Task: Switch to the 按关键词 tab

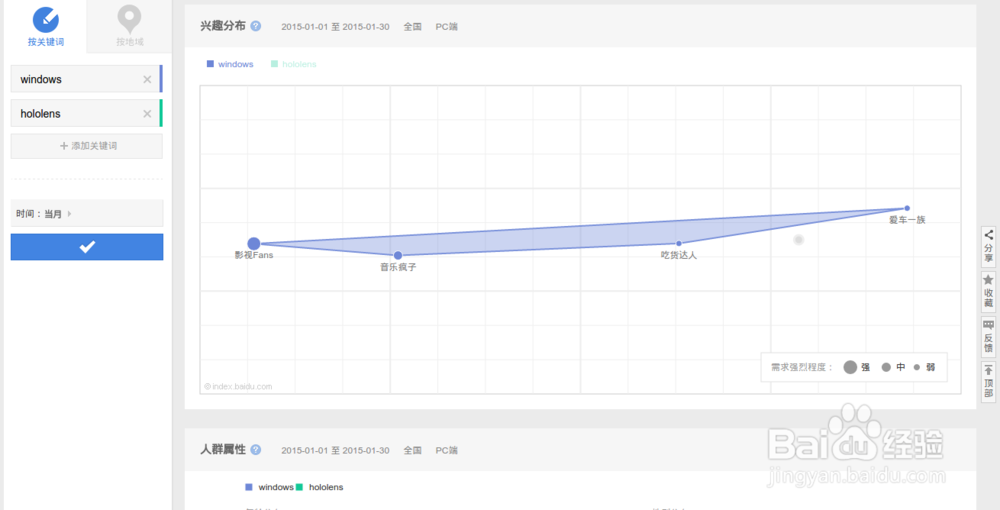Action: (46, 26)
